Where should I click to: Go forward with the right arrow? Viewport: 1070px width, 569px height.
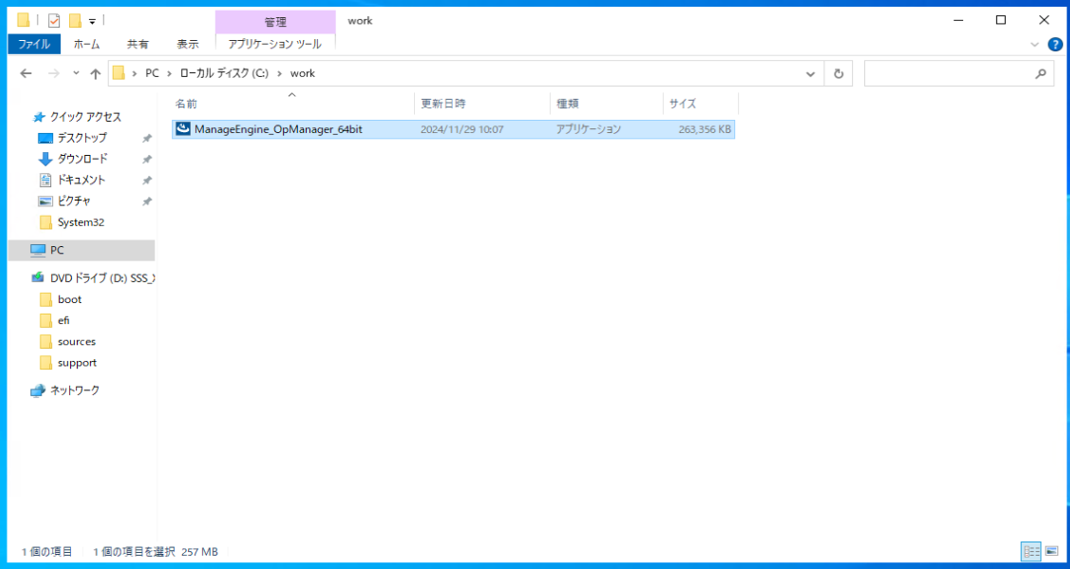tap(53, 74)
